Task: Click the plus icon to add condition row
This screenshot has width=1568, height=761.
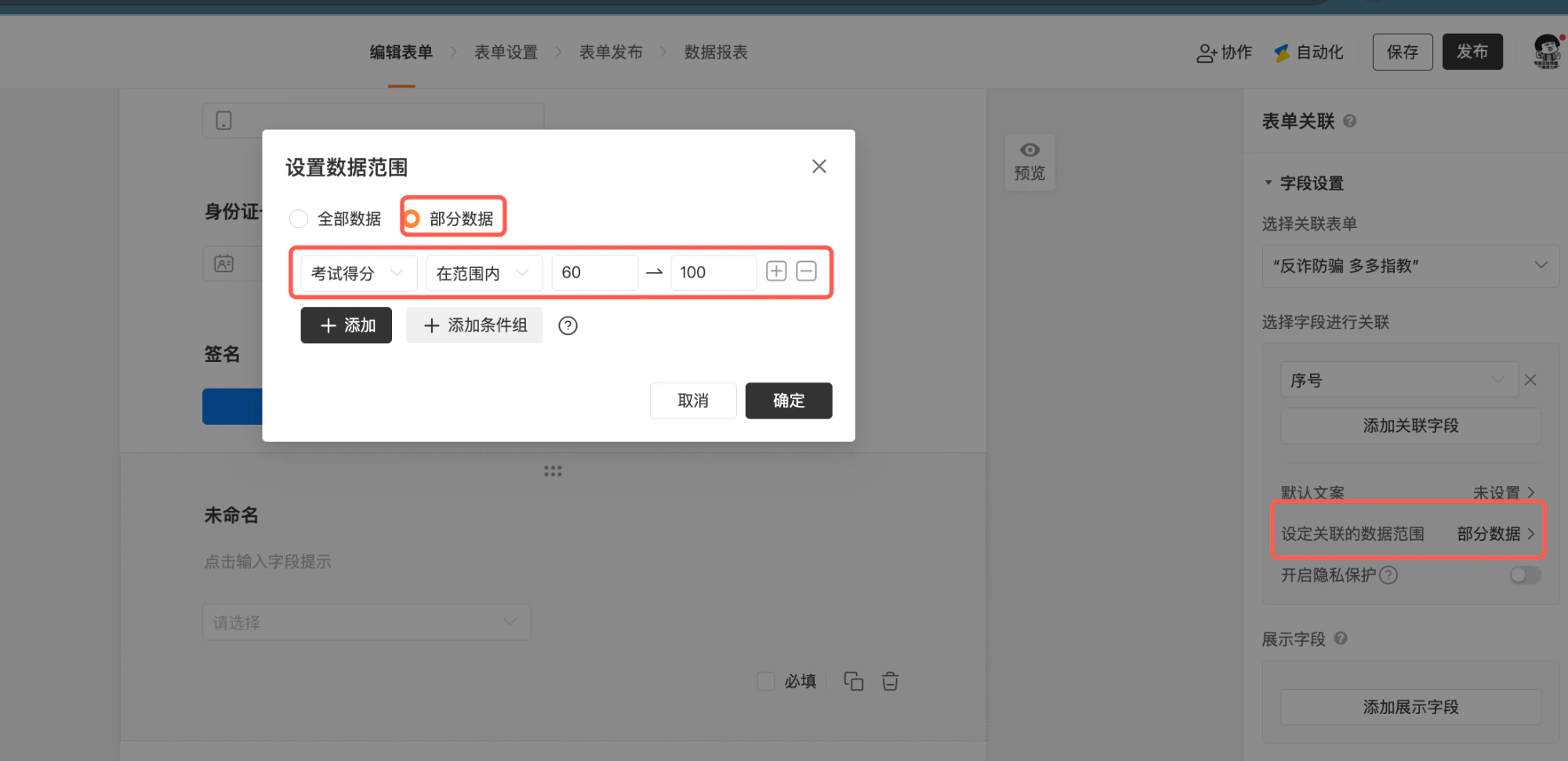Action: click(x=776, y=271)
